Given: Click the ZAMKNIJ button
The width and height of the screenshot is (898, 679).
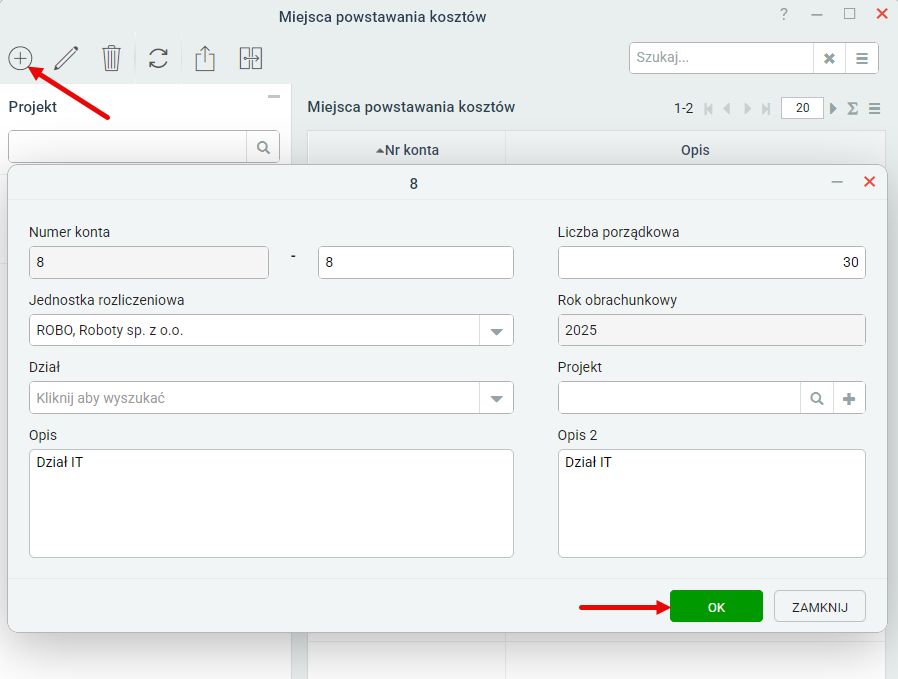Looking at the screenshot, I should (820, 606).
